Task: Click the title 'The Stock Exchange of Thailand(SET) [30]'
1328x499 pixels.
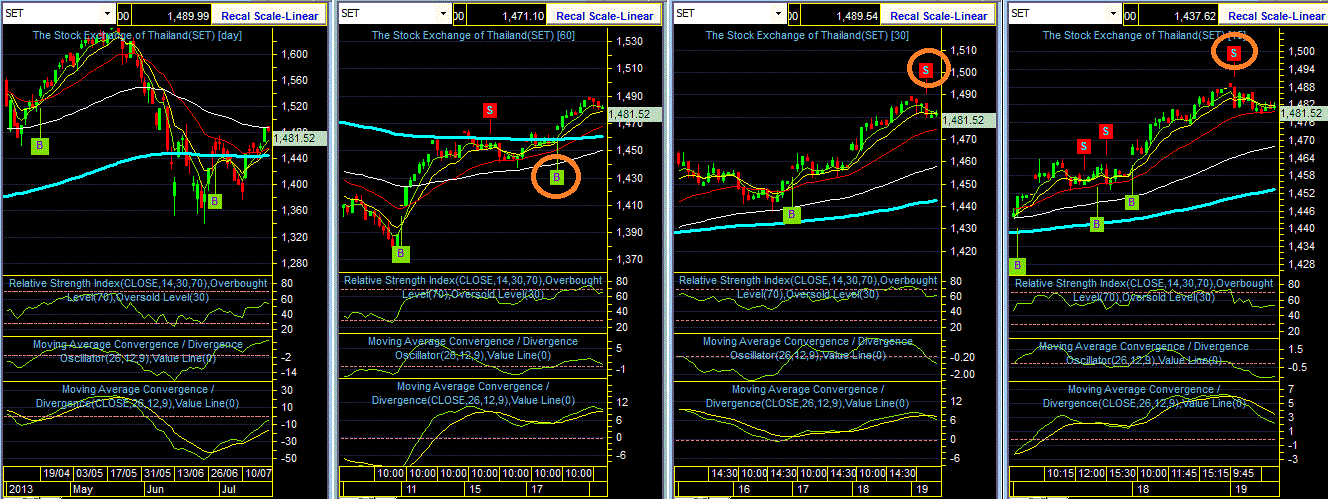Action: [x=808, y=35]
